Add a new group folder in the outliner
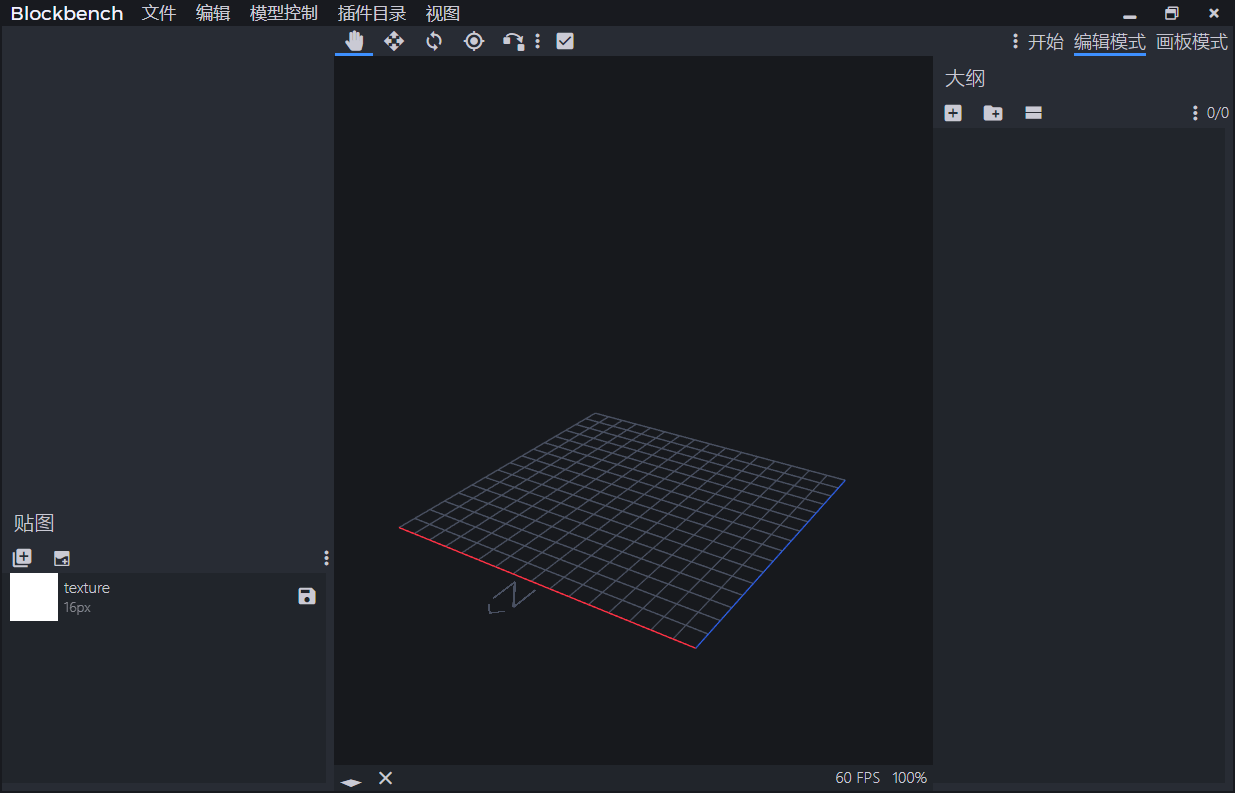 point(993,113)
